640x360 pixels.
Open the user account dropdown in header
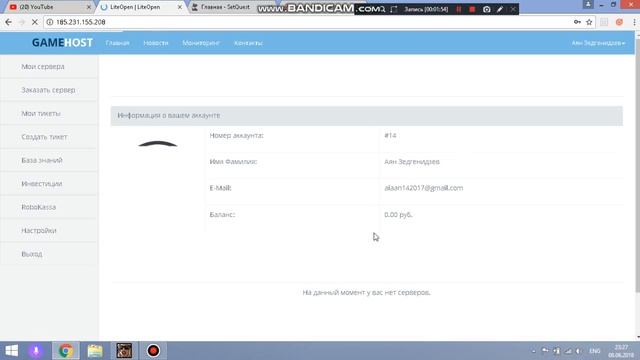click(598, 43)
